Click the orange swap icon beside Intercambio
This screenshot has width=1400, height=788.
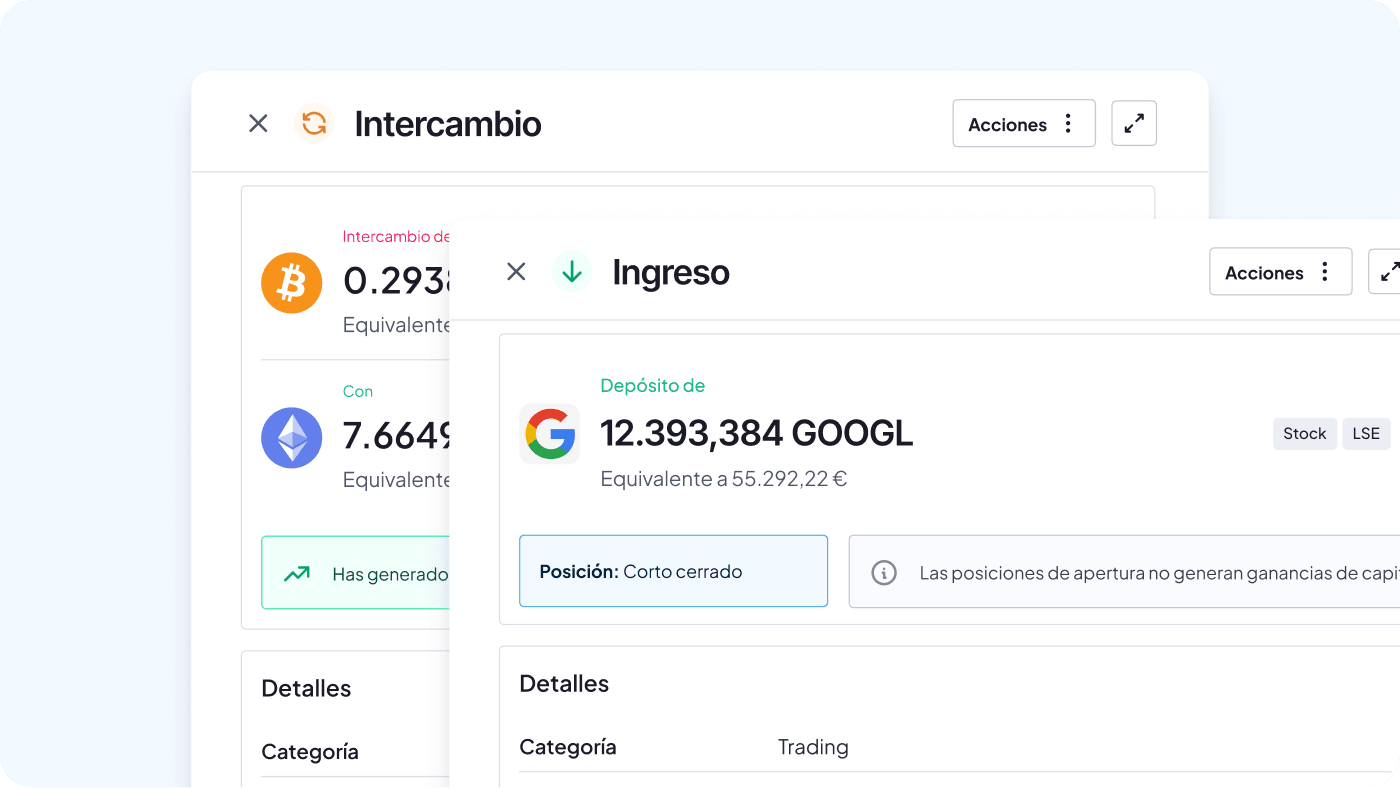pyautogui.click(x=314, y=124)
